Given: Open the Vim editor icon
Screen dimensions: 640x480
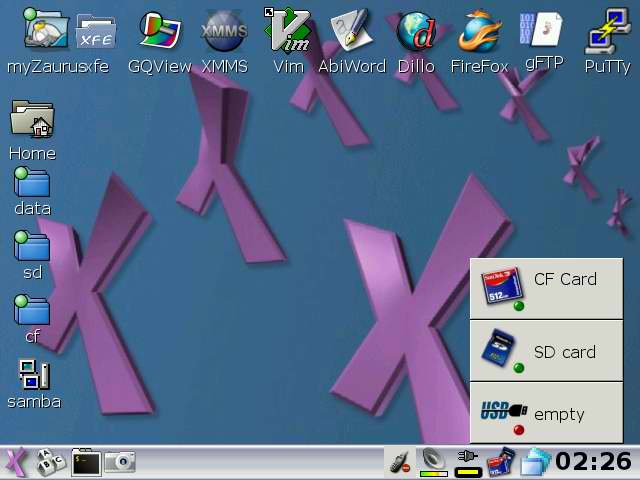Looking at the screenshot, I should point(288,33).
